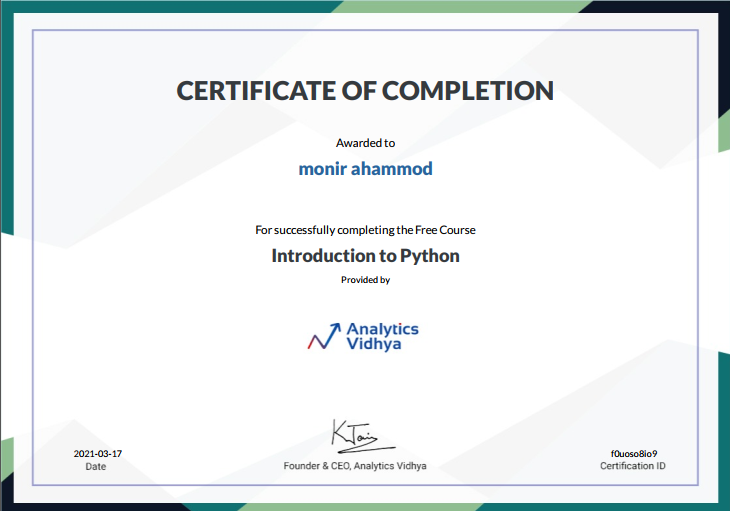This screenshot has width=730, height=511.
Task: Select the course title Introduction to Python
Action: click(x=365, y=255)
